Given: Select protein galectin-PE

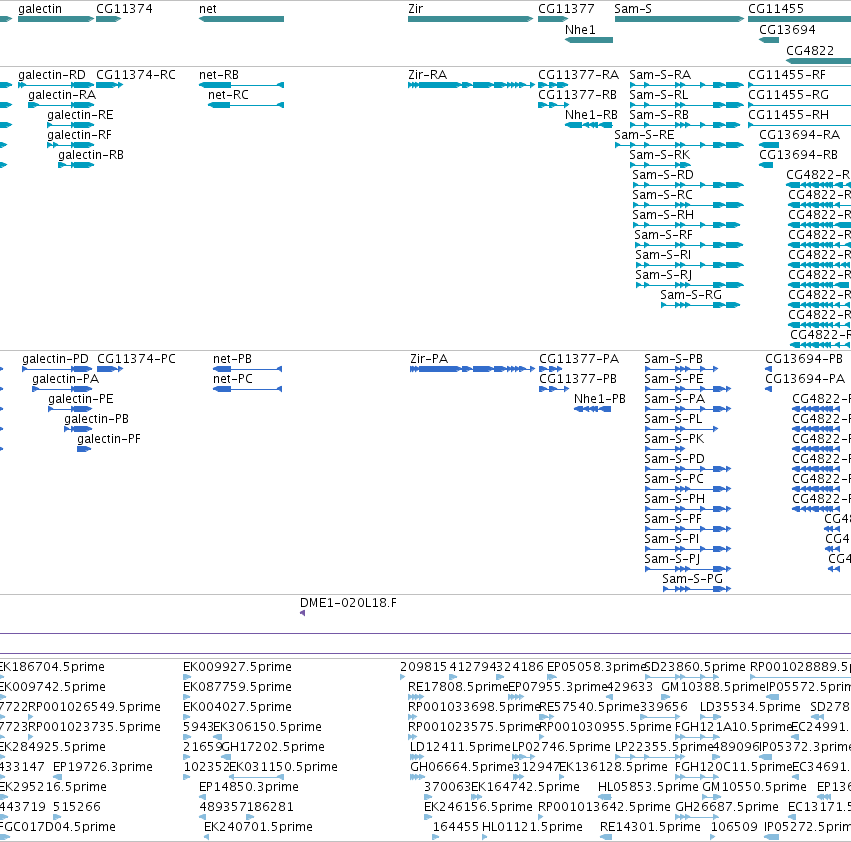Looking at the screenshot, I should coord(70,409).
